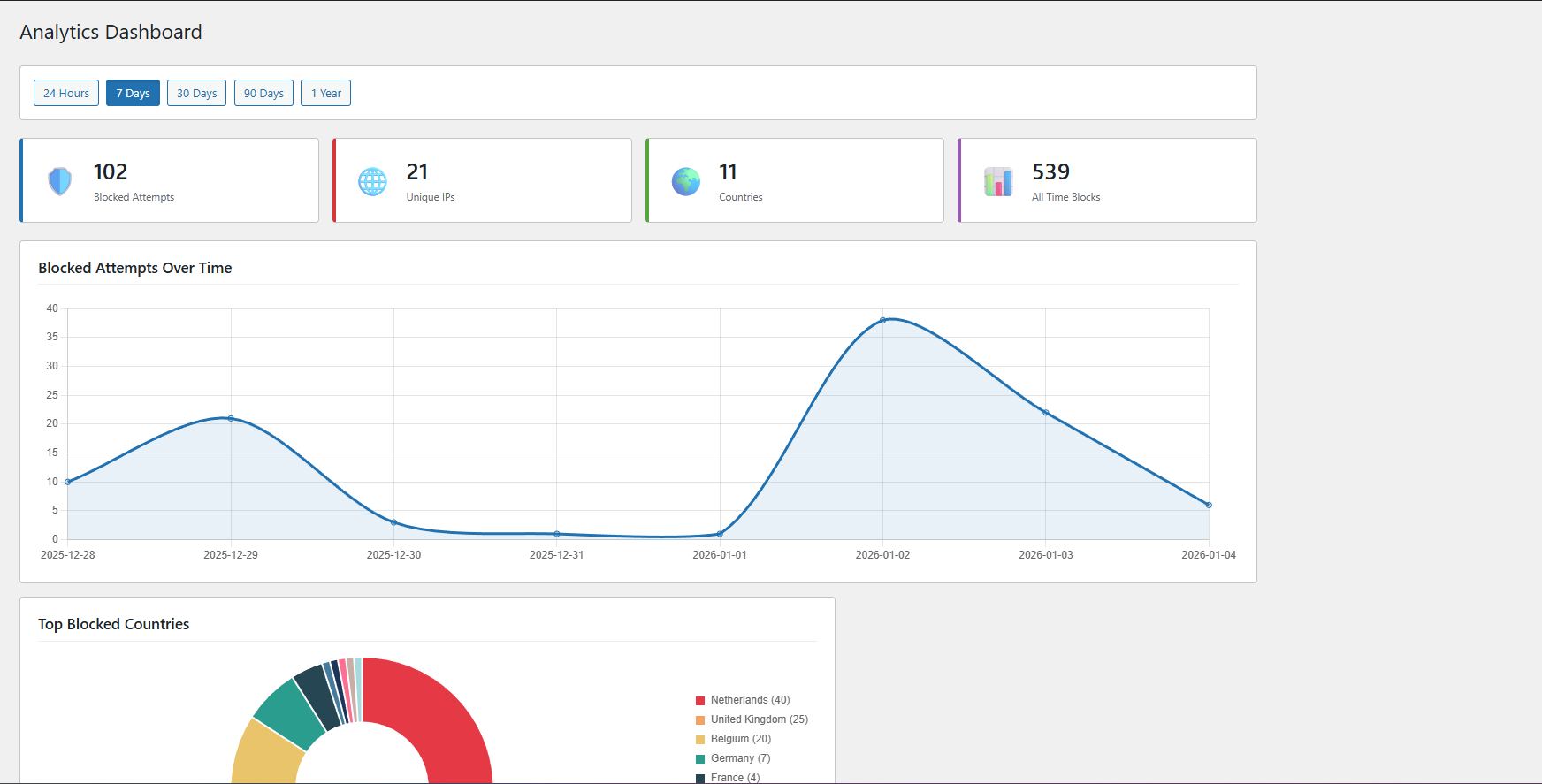The height and width of the screenshot is (784, 1542).
Task: Toggle United Kingdom (25) legend label
Action: pos(760,719)
